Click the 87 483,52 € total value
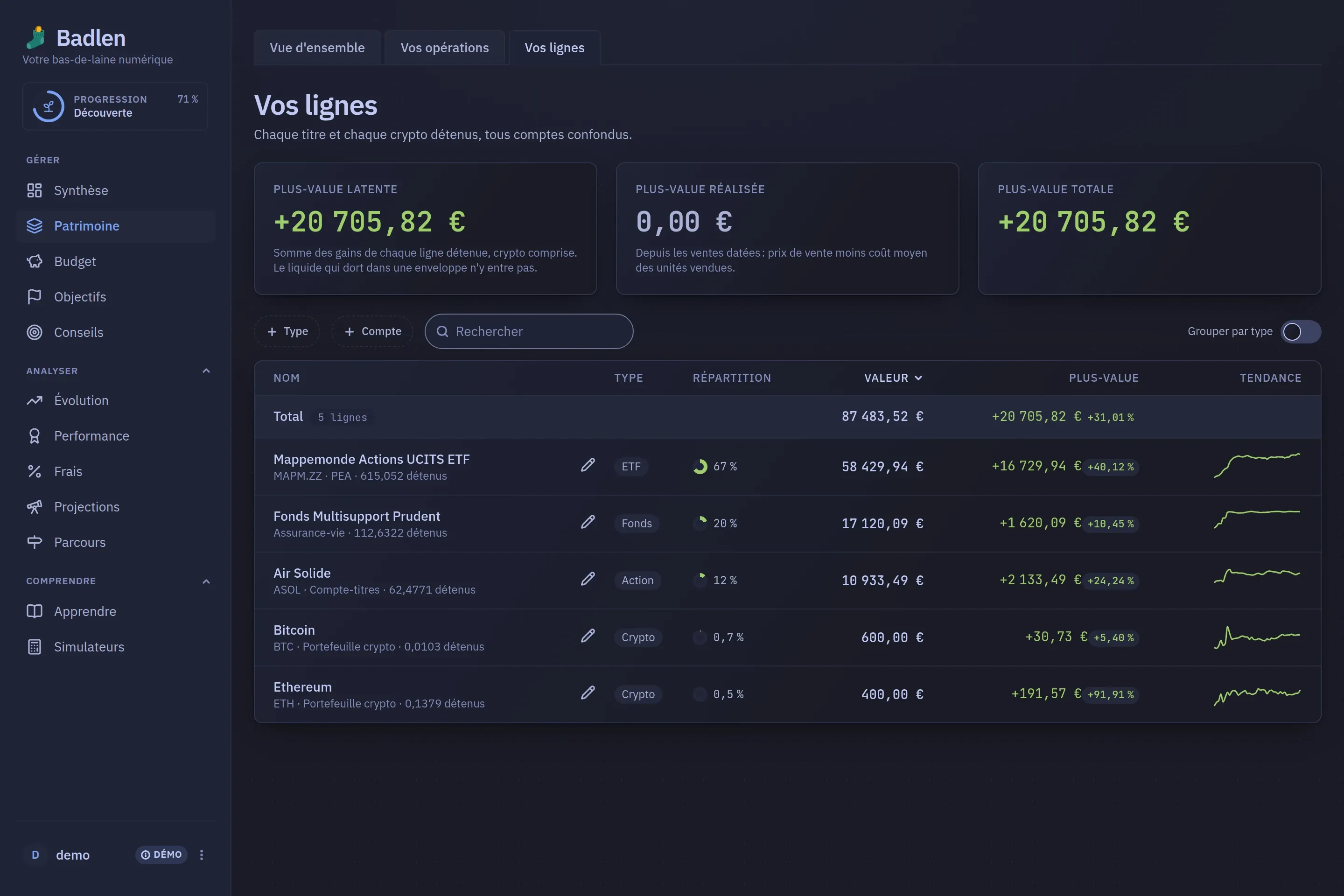This screenshot has height=896, width=1344. (x=882, y=417)
